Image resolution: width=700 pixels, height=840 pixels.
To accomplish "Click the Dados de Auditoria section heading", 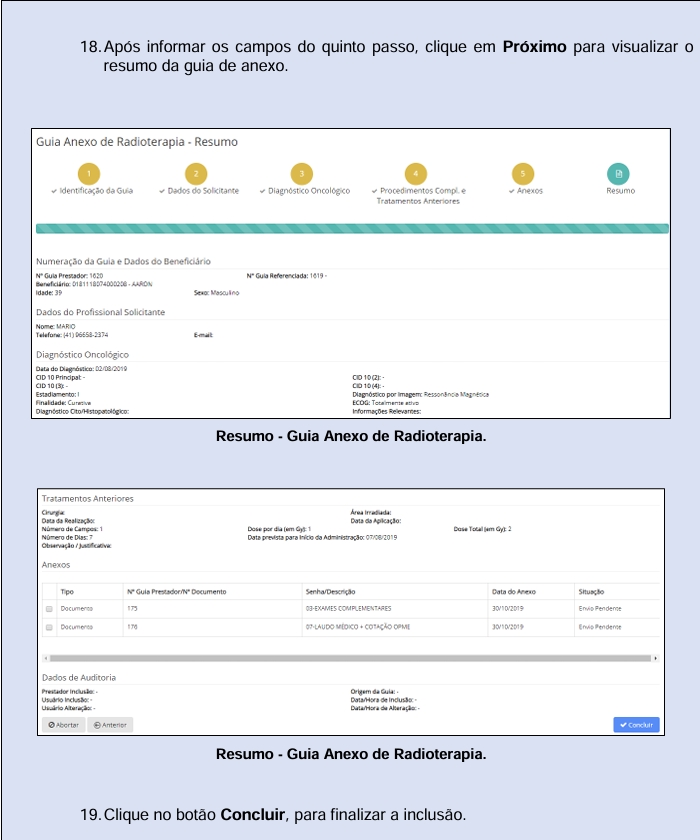I will 79,678.
